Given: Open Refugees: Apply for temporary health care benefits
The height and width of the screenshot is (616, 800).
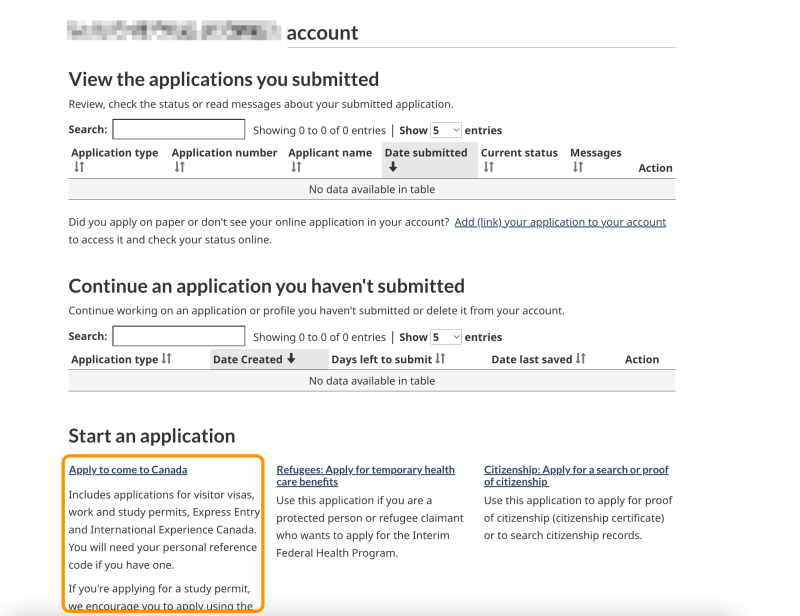Looking at the screenshot, I should click(365, 476).
